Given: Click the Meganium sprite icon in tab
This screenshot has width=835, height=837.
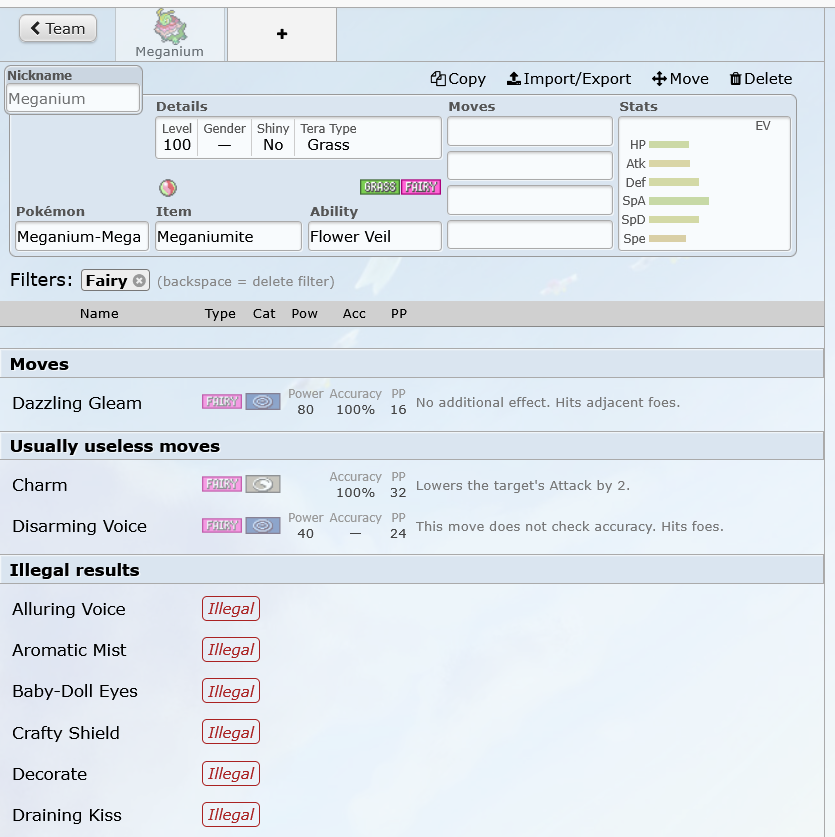Looking at the screenshot, I should [170, 26].
